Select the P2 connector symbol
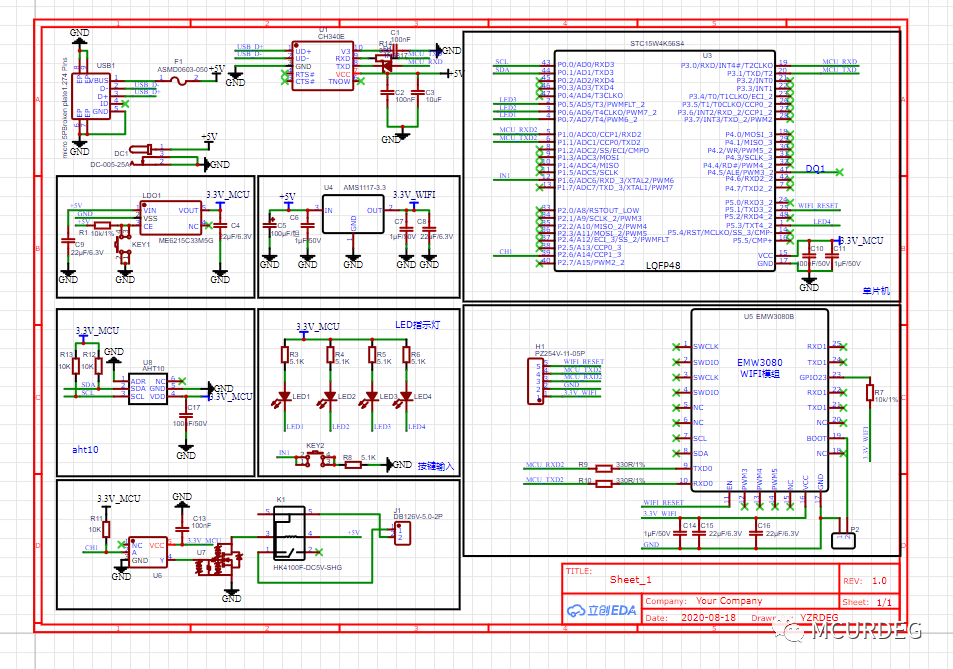Screen dimensions: 953x669 point(843,540)
